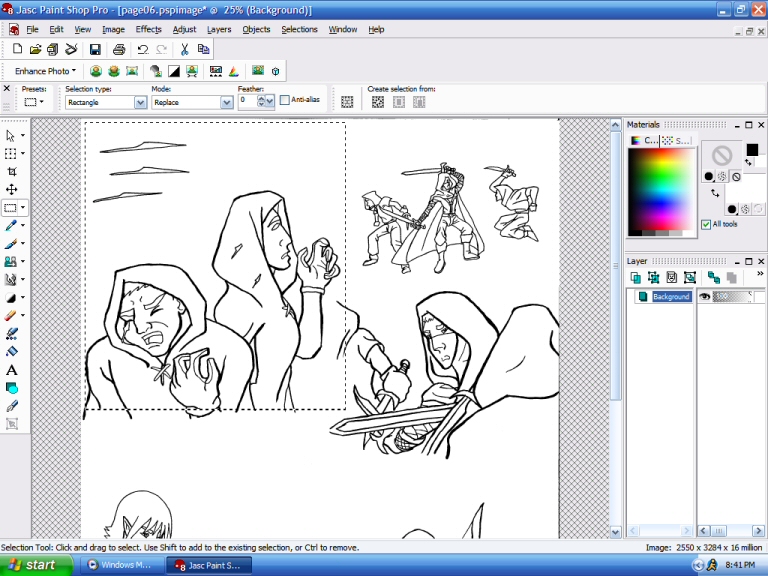768x576 pixels.
Task: Click the Print icon
Action: 119,49
